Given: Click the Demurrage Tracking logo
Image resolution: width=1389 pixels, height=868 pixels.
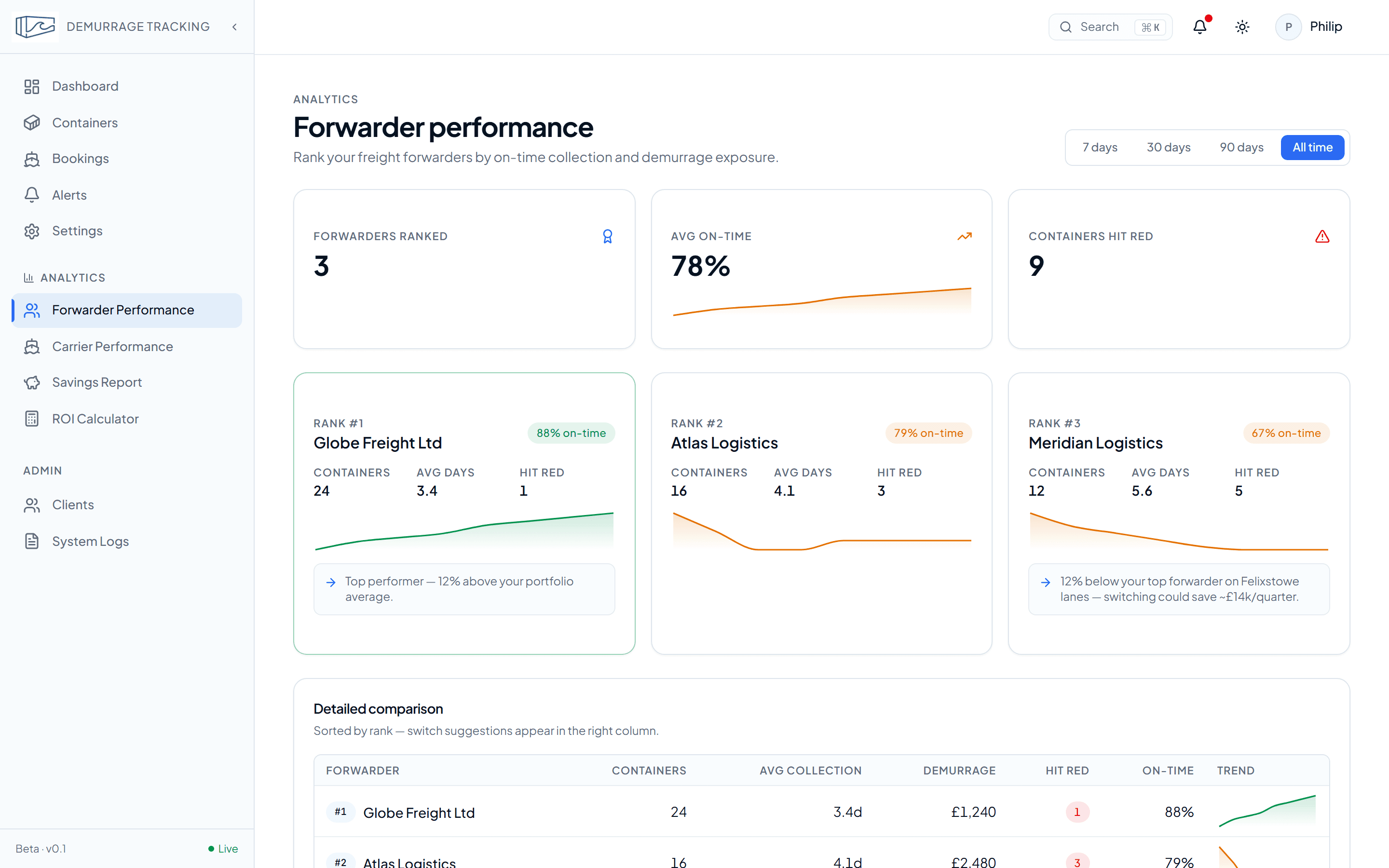Looking at the screenshot, I should (x=36, y=27).
